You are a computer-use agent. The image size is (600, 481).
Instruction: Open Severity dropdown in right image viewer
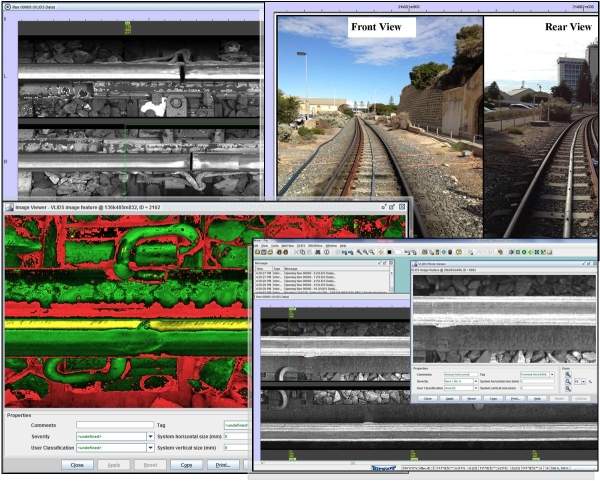click(474, 381)
